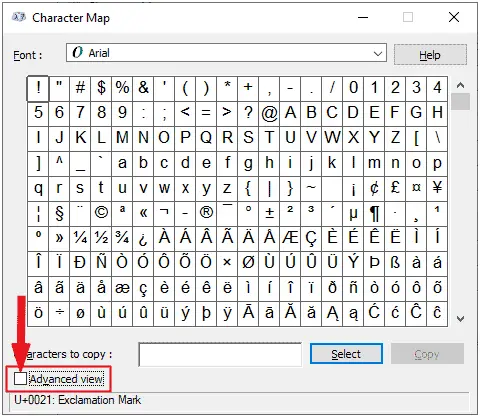Choose the pilcrow ¶ paragraph symbol

pos(374,213)
